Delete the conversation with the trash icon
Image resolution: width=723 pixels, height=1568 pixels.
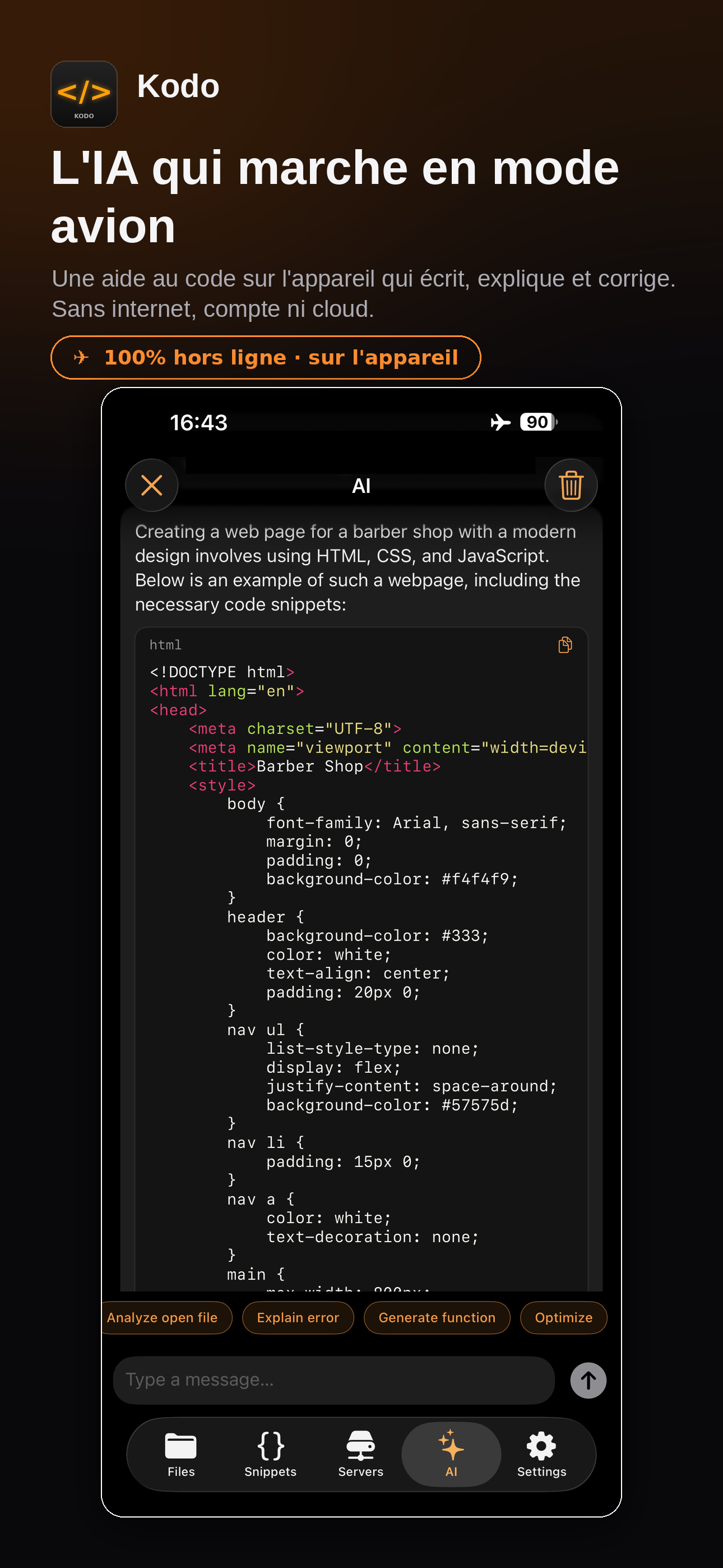(571, 485)
